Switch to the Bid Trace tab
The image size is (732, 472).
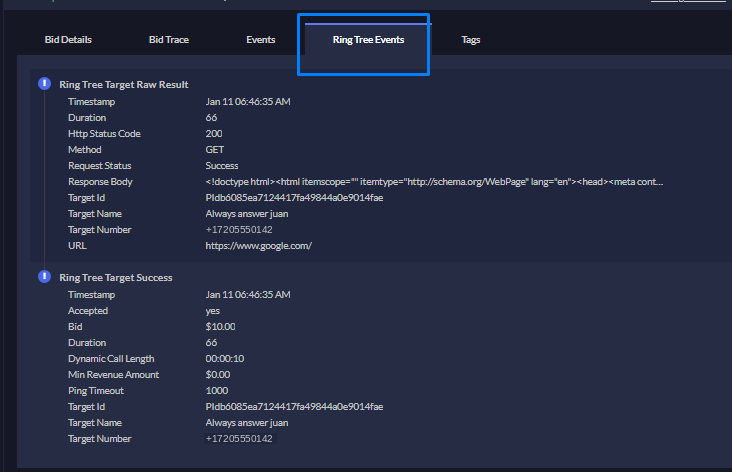(169, 40)
